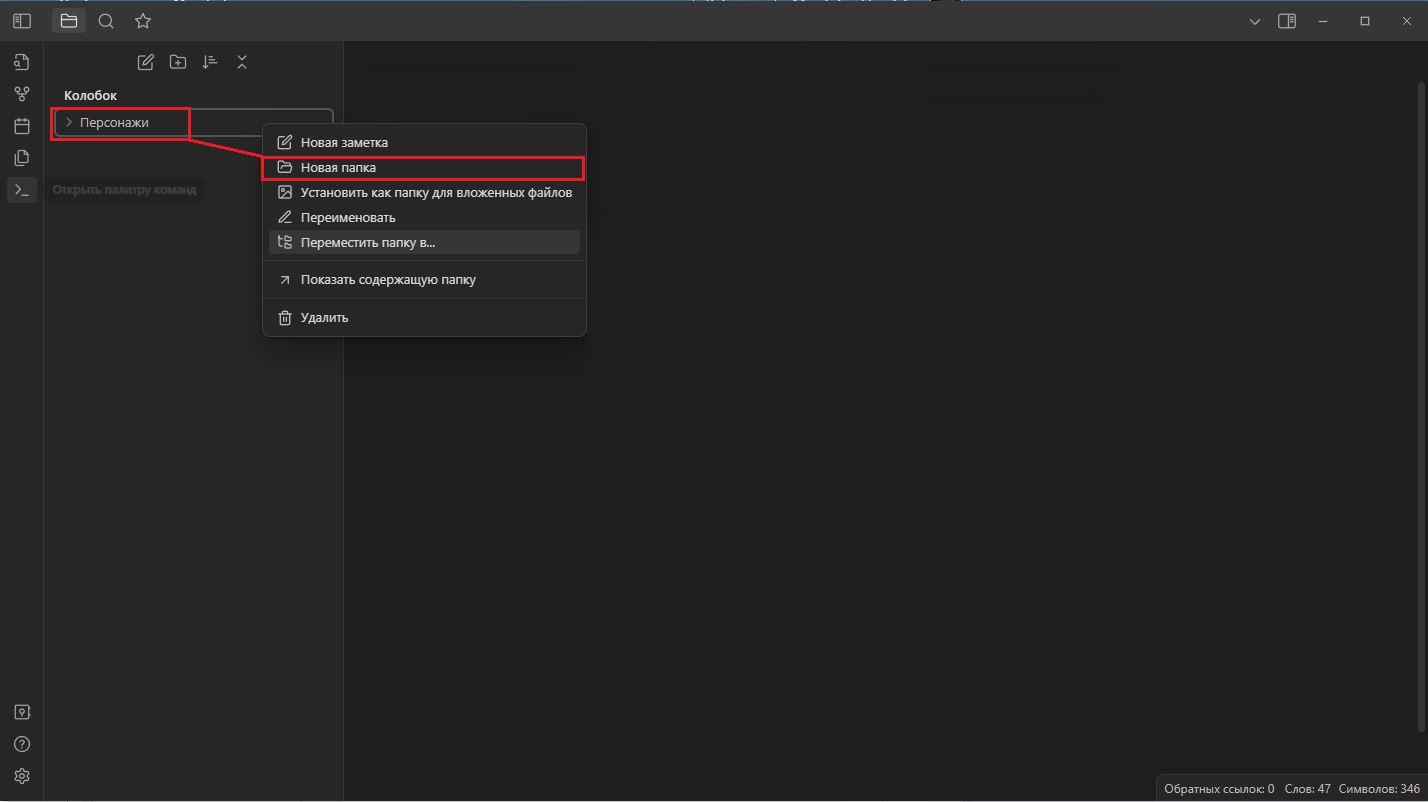The height and width of the screenshot is (802, 1428).
Task: Expand the Персонажи folder chevron
Action: click(69, 122)
